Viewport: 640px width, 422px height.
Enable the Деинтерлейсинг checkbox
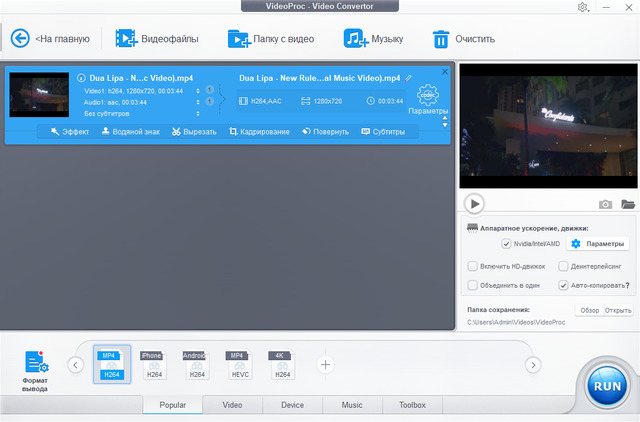(x=564, y=266)
